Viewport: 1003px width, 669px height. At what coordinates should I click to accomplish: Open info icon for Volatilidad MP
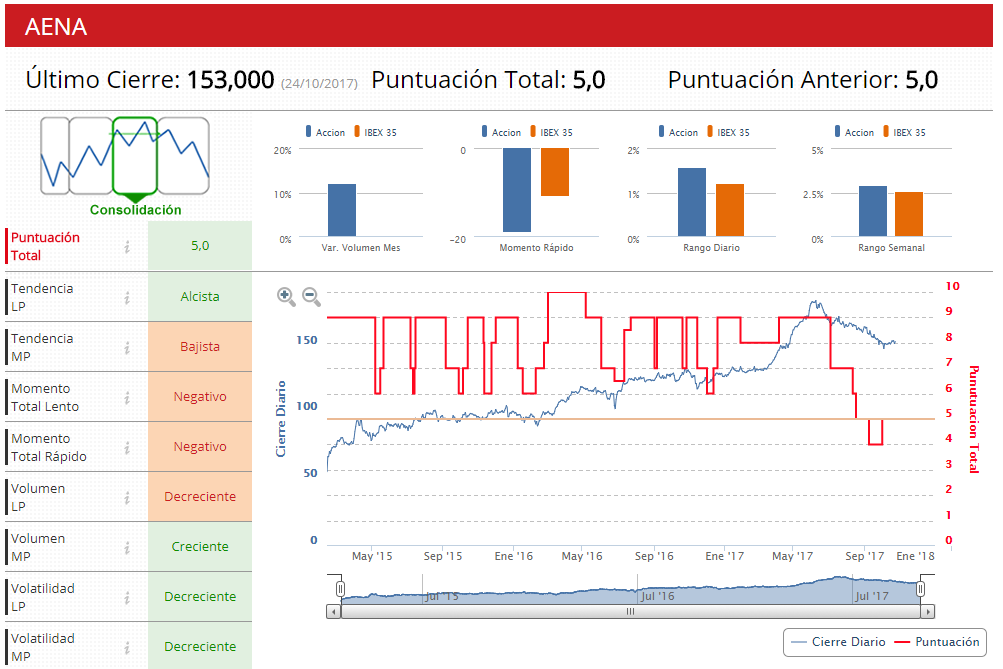coord(127,648)
